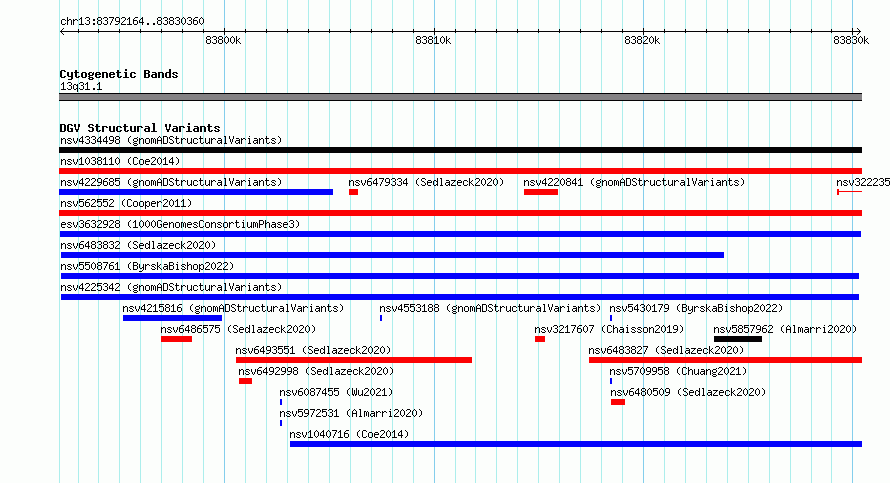
Task: Open the nsv1038110 (Coe2014) label
Action: 120,161
